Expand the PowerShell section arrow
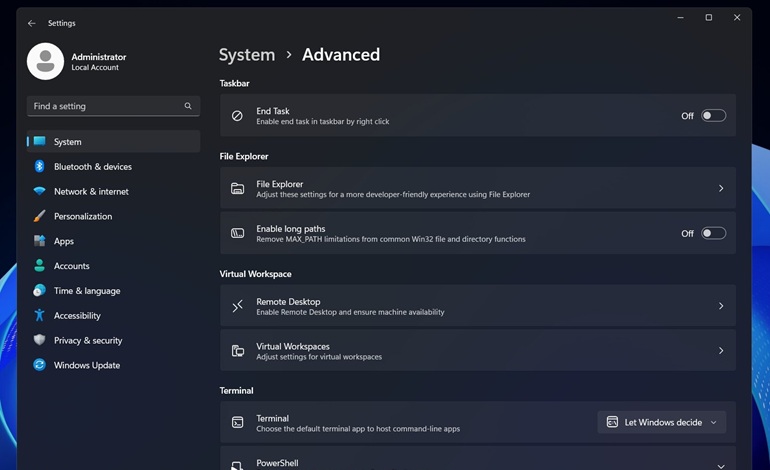The image size is (770, 470). pyautogui.click(x=721, y=466)
